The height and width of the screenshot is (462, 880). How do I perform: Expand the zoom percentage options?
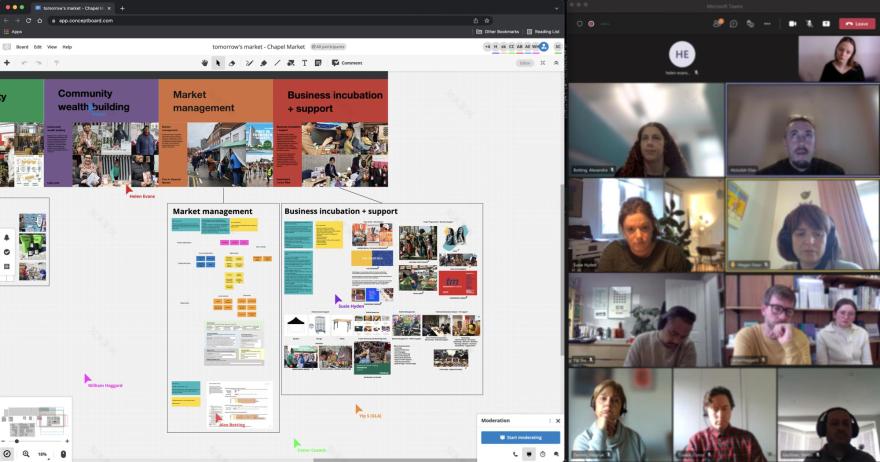43,454
